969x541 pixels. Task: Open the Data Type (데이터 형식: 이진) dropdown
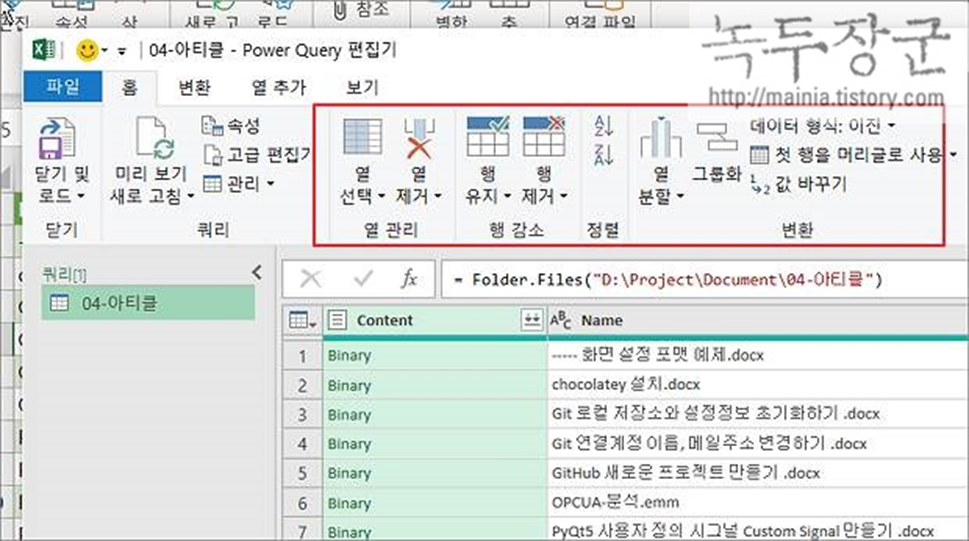click(823, 126)
